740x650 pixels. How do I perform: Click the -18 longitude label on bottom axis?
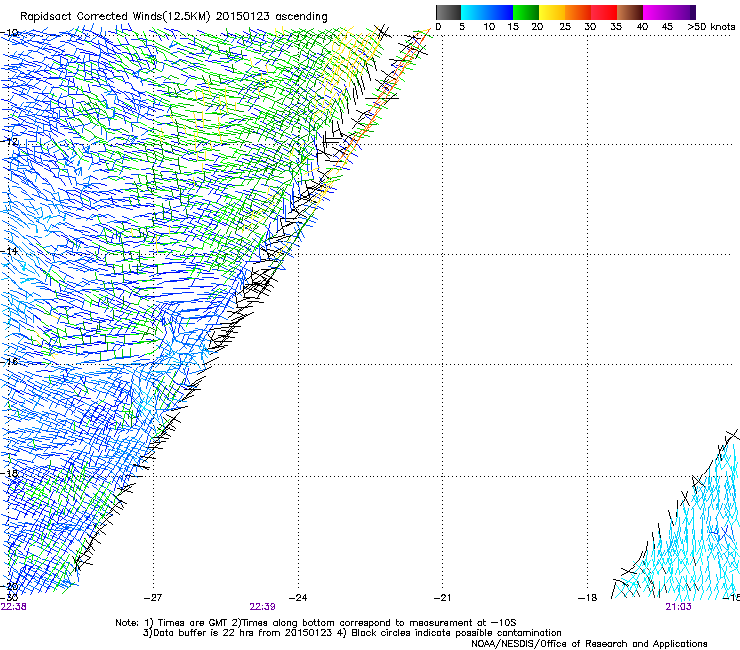pyautogui.click(x=588, y=598)
